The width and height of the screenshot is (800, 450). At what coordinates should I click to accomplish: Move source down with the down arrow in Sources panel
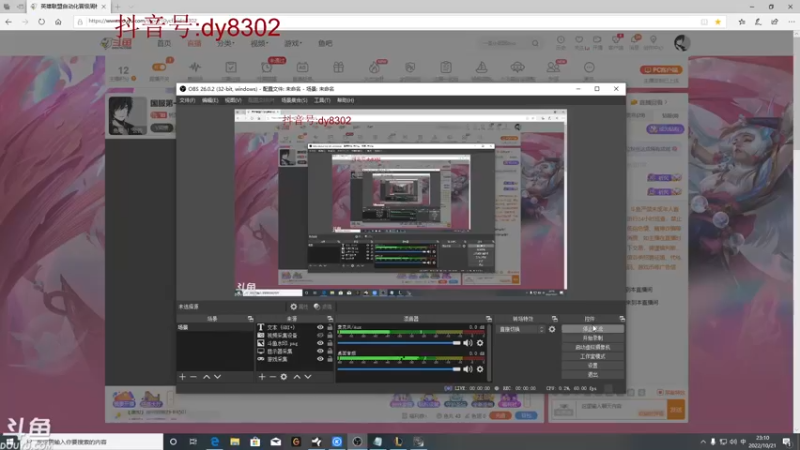(x=308, y=377)
